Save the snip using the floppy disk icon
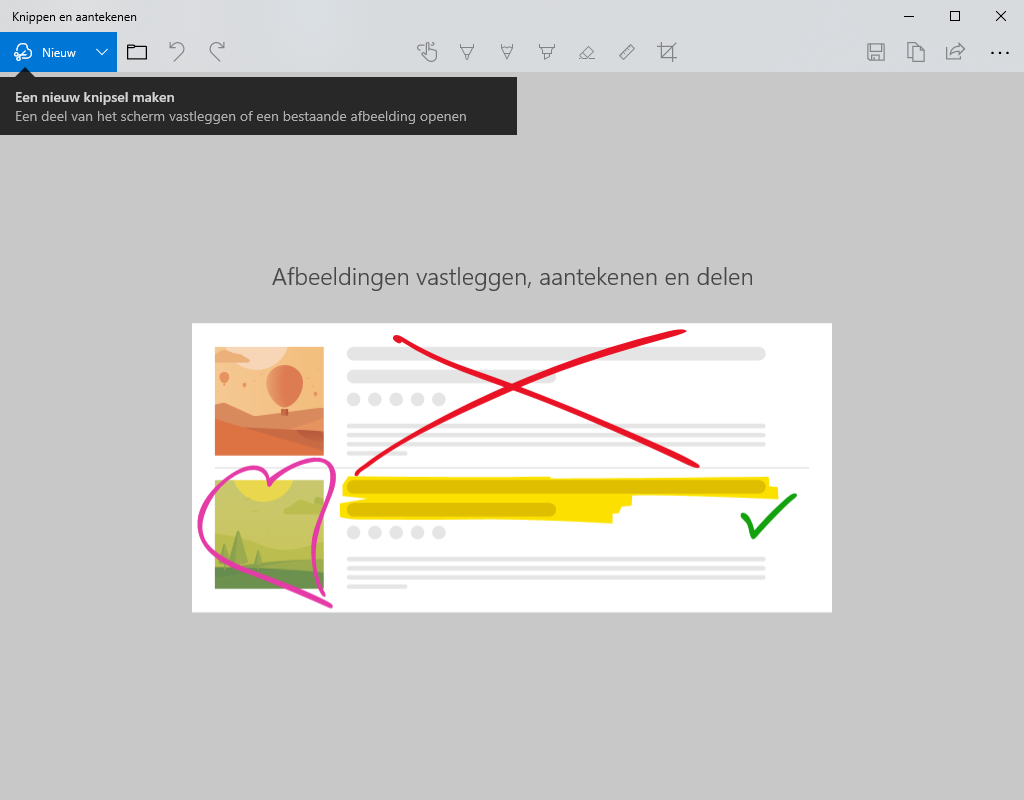Screen dimensions: 1024x800 [876, 52]
